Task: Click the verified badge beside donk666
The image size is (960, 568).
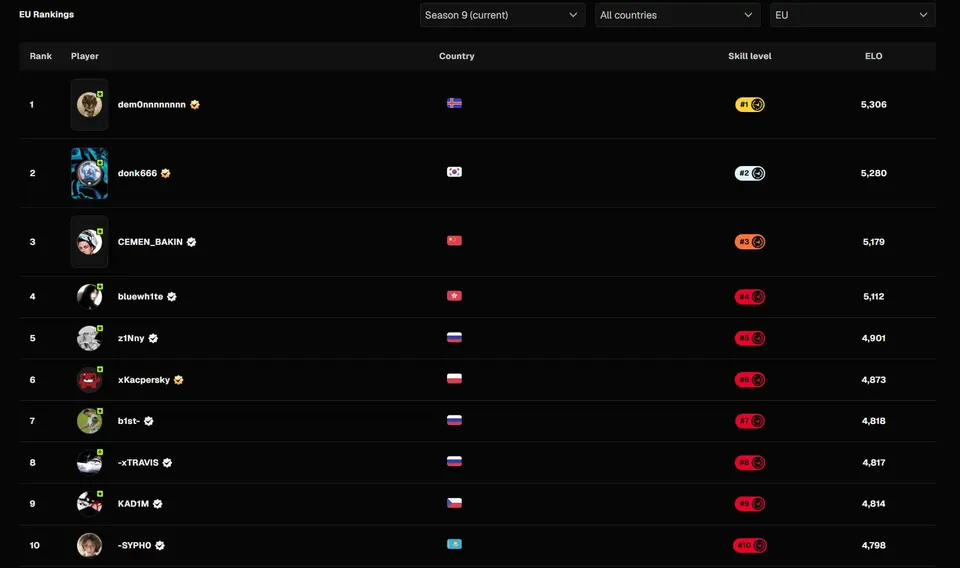Action: click(165, 173)
